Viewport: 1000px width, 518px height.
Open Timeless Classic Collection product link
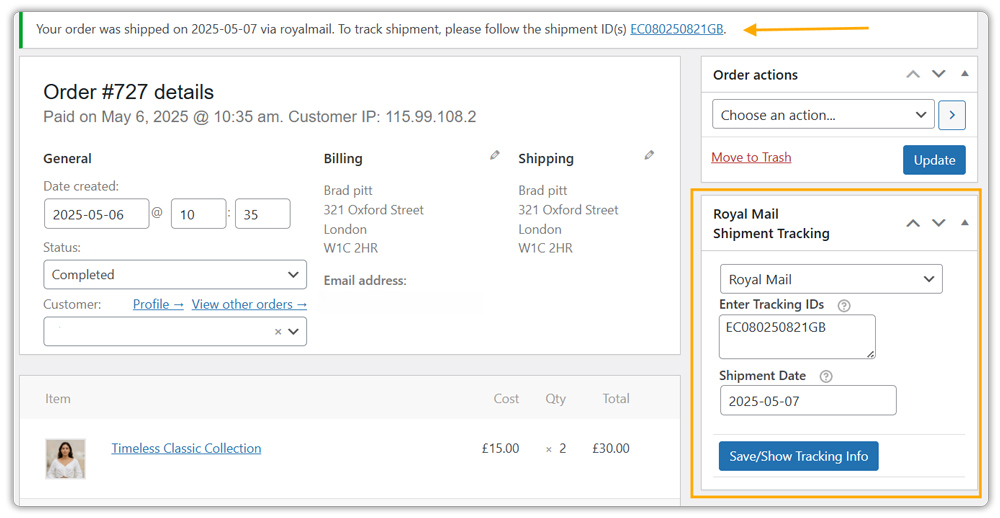[x=186, y=448]
